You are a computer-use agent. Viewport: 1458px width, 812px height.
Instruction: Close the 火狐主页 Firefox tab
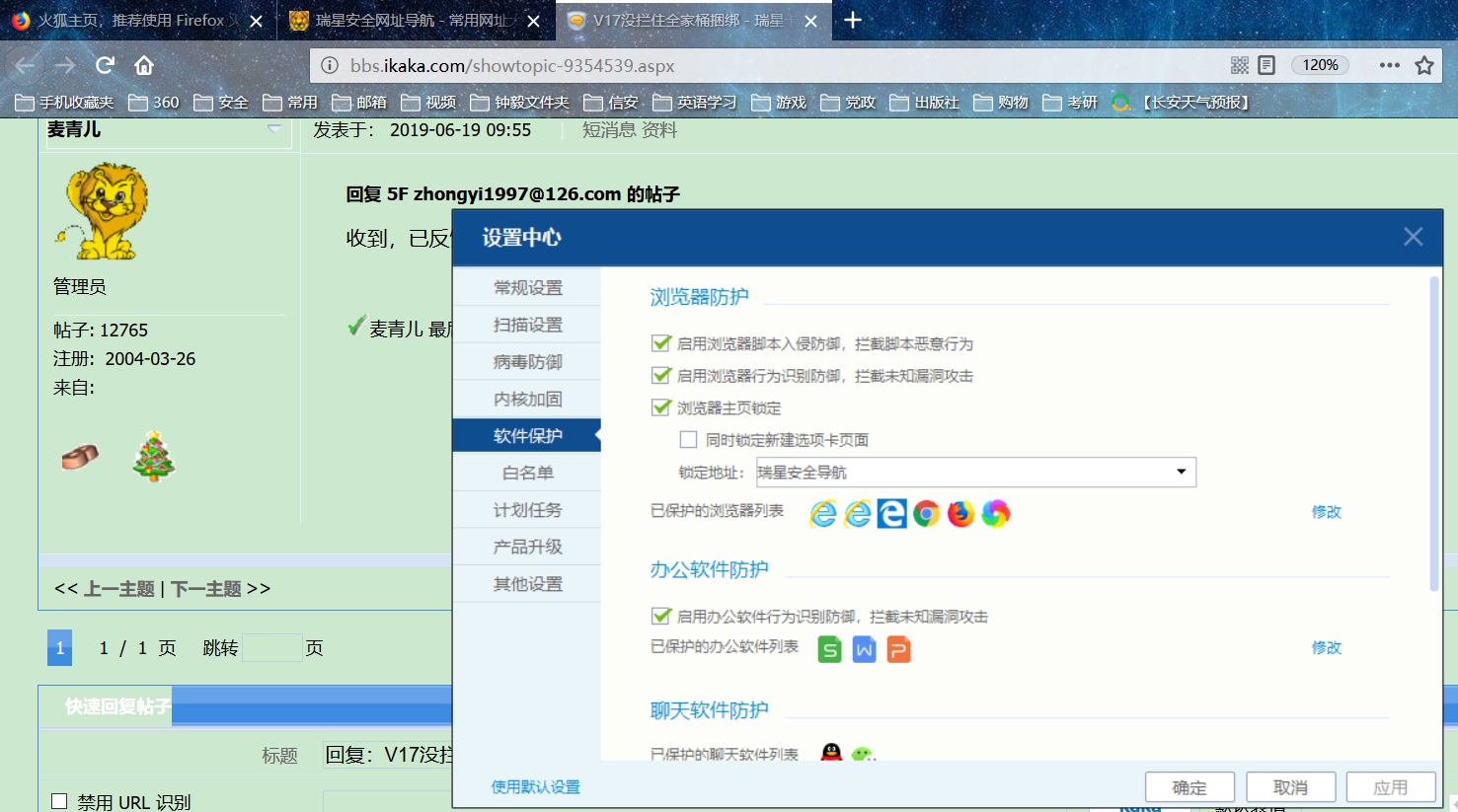[256, 21]
